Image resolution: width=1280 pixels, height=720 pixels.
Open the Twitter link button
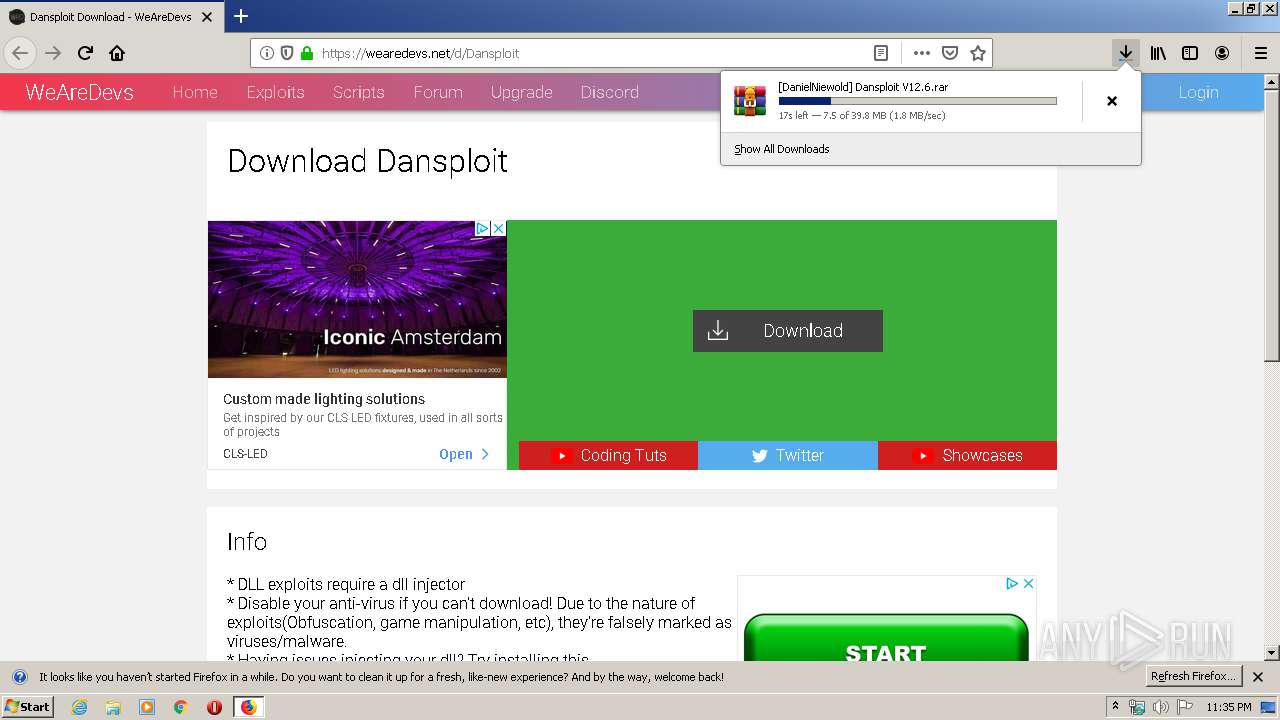point(788,455)
